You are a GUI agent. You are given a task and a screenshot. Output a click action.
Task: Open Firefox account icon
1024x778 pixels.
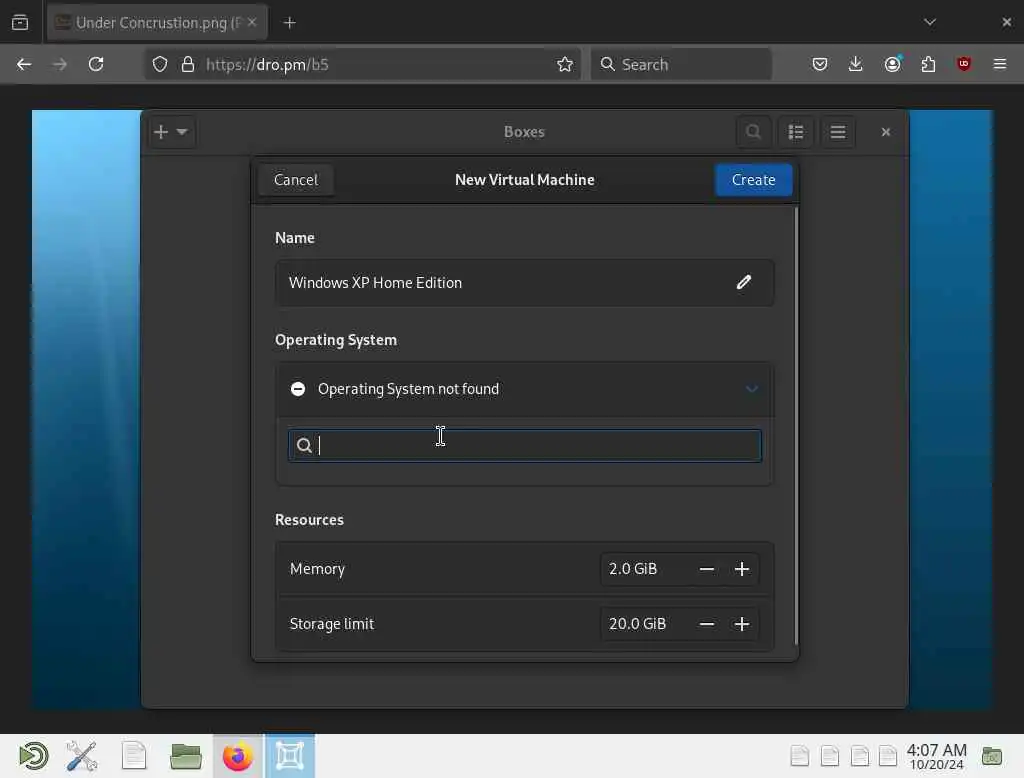pyautogui.click(x=893, y=64)
